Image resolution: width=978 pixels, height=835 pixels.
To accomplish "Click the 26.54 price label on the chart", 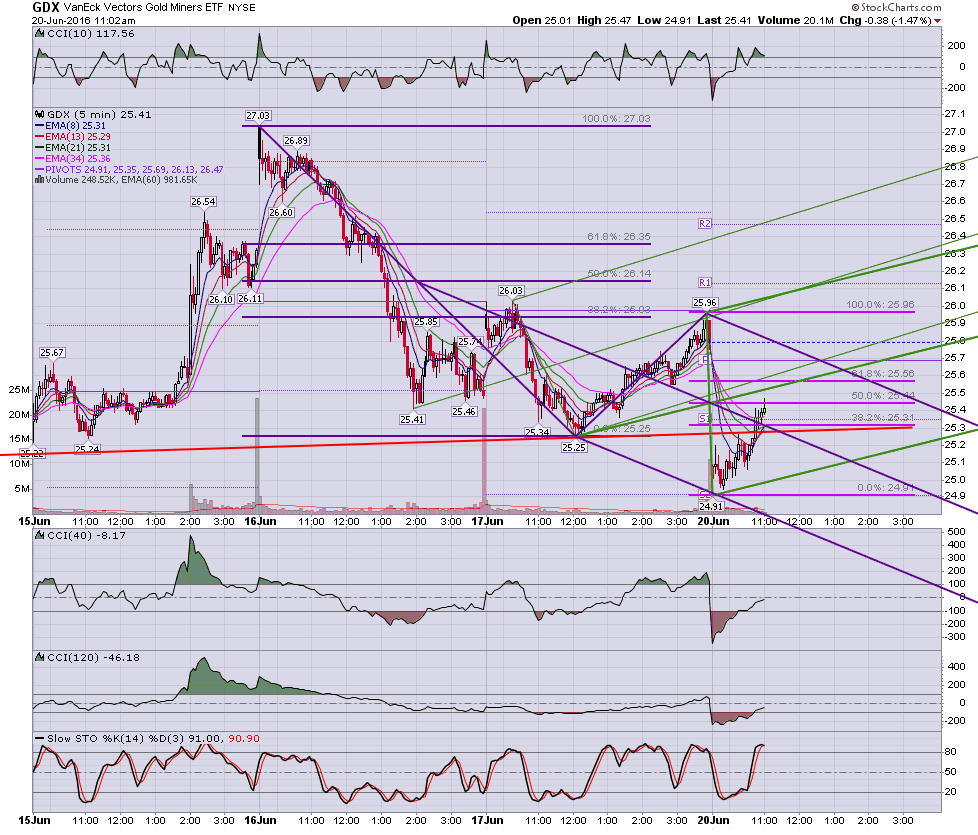I will click(203, 201).
